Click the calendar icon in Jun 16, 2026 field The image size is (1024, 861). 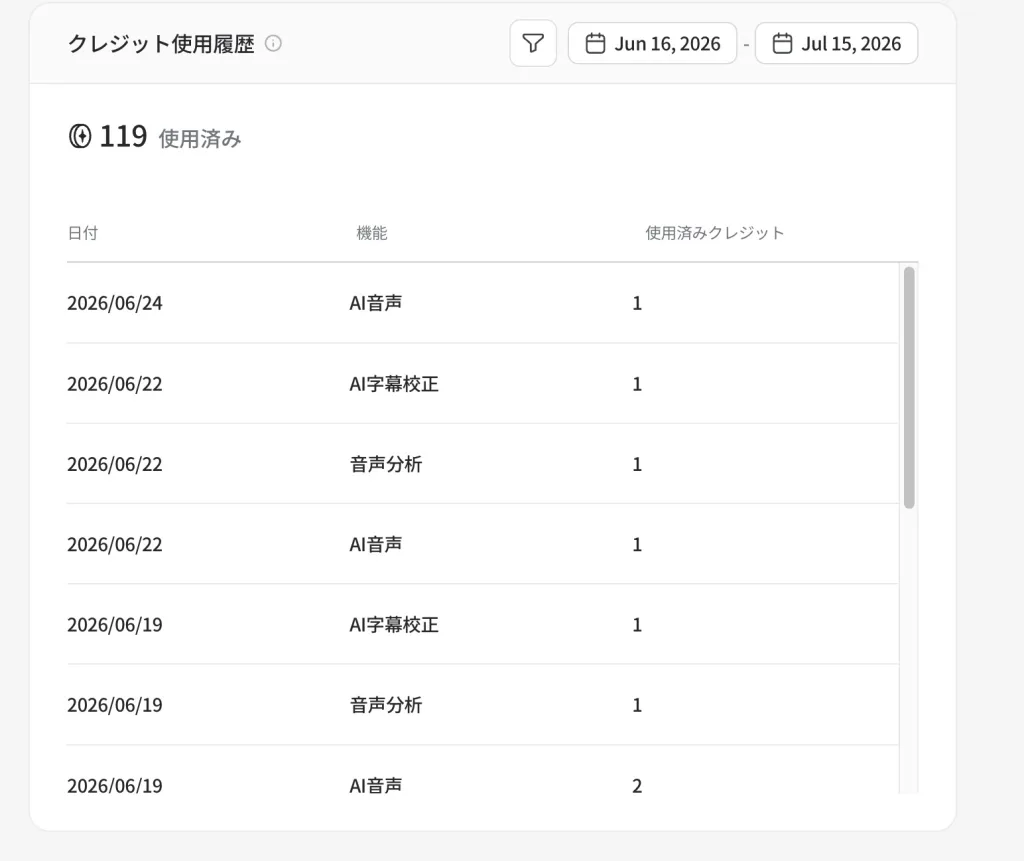(x=595, y=44)
